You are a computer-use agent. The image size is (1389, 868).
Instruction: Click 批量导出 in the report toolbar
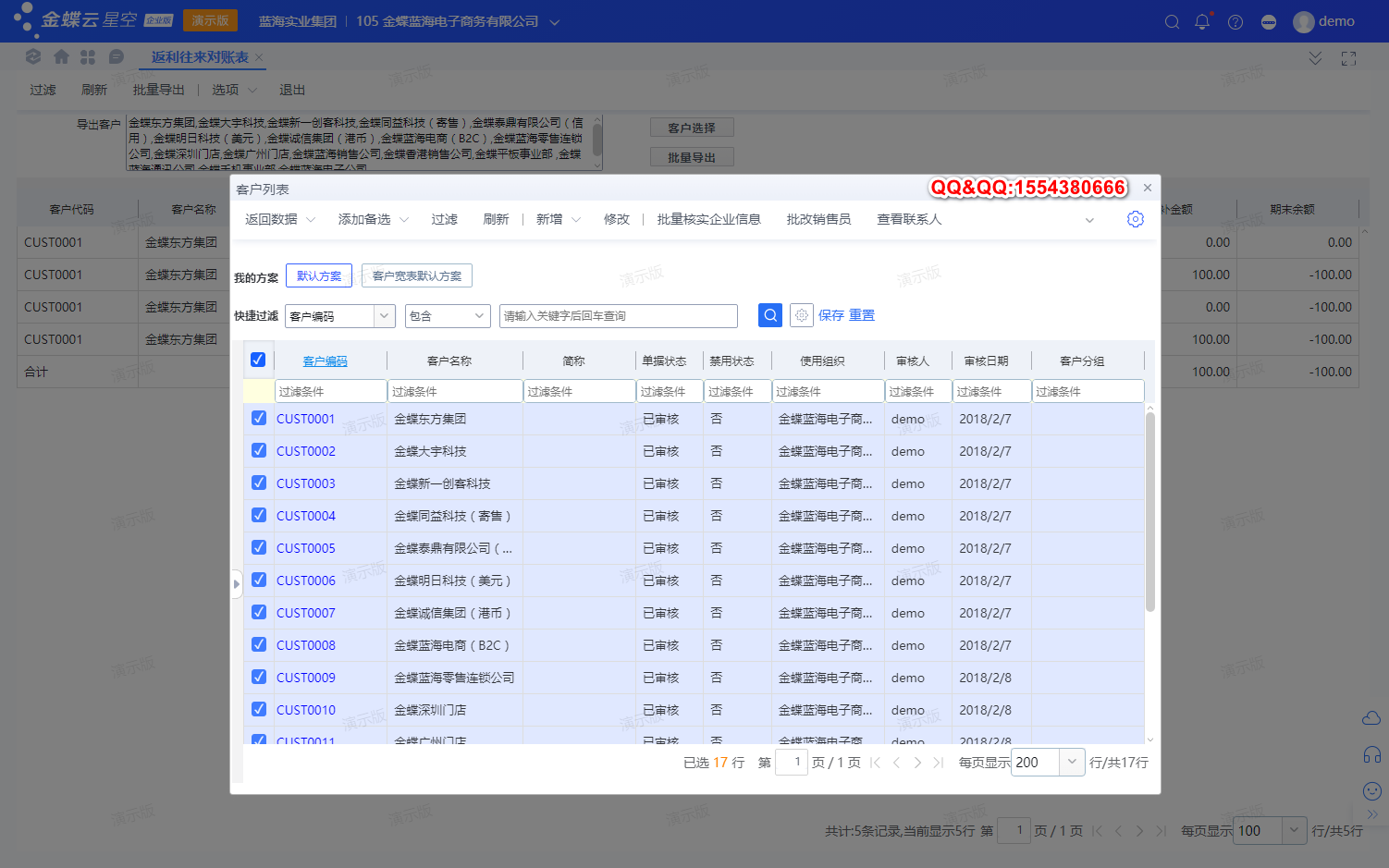pos(158,90)
